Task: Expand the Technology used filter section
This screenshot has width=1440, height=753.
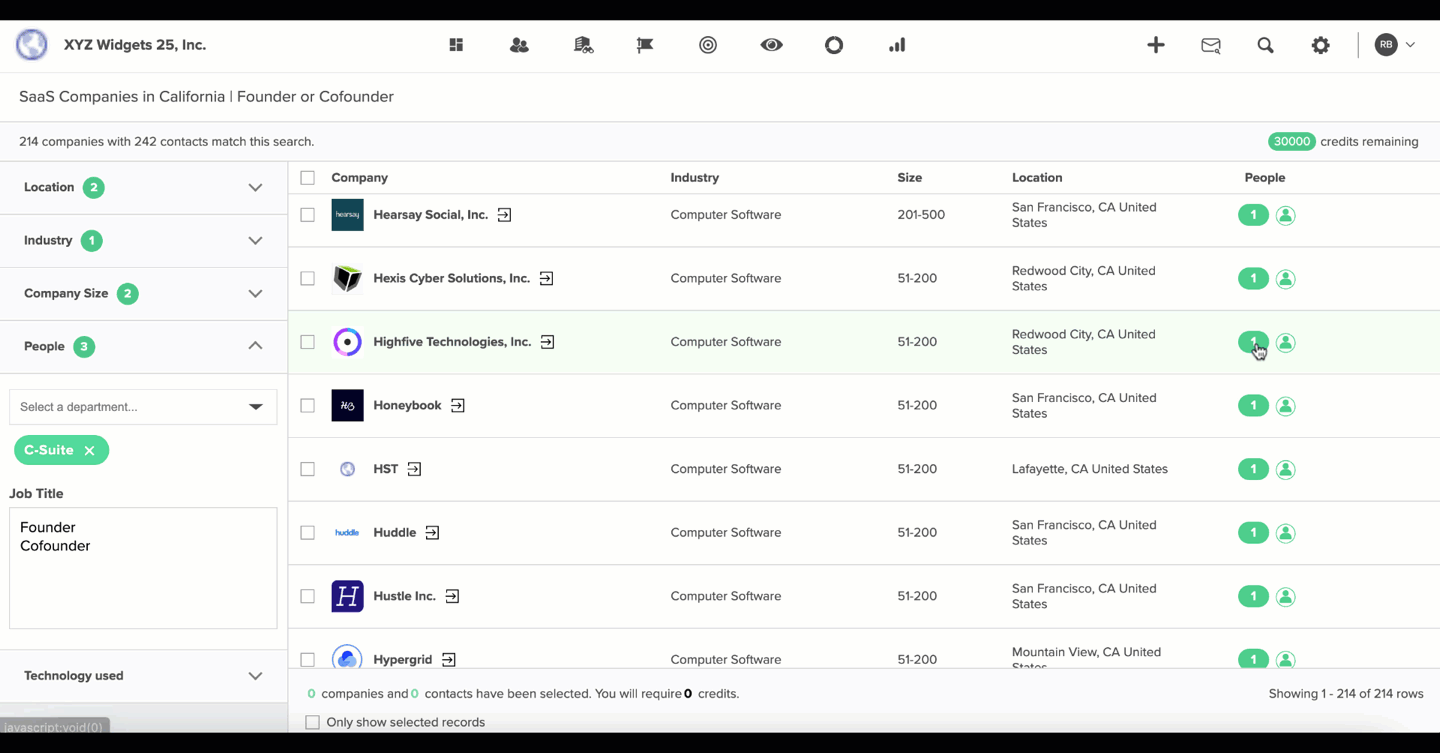Action: point(144,676)
